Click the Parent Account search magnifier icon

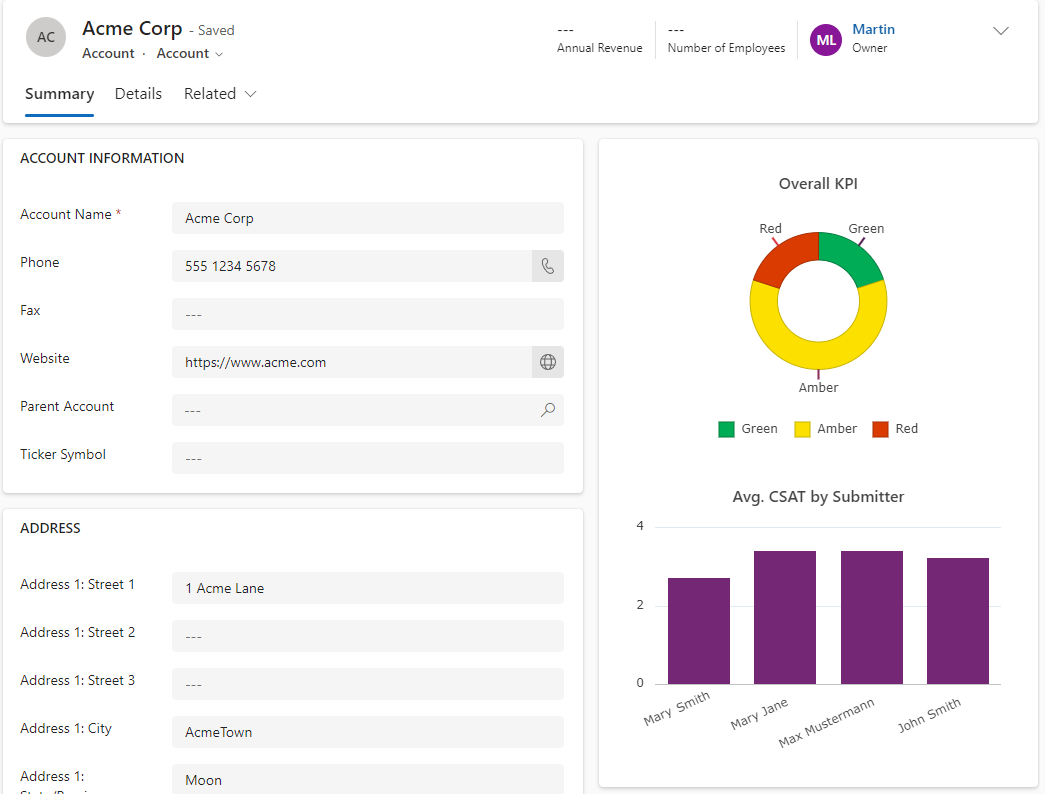tap(548, 410)
